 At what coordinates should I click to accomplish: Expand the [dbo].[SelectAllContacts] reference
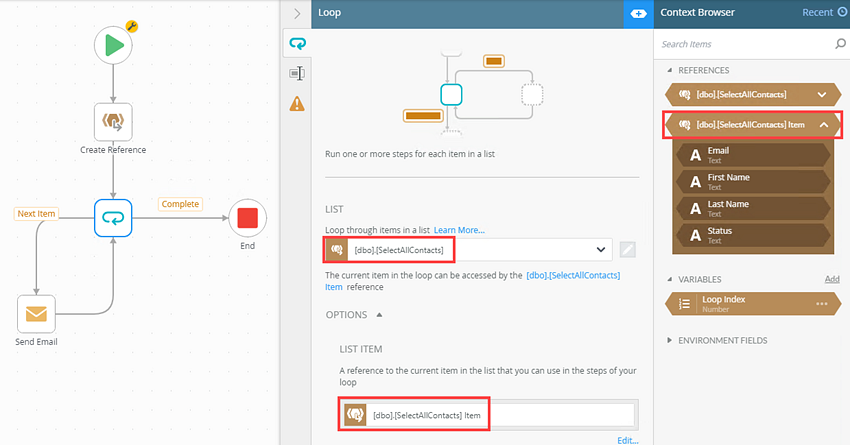tap(822, 94)
